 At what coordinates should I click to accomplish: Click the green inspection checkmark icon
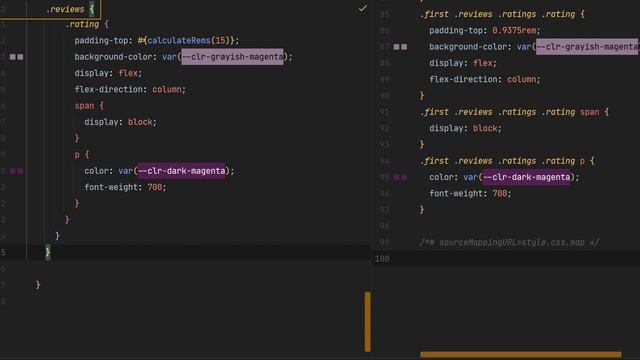(363, 8)
